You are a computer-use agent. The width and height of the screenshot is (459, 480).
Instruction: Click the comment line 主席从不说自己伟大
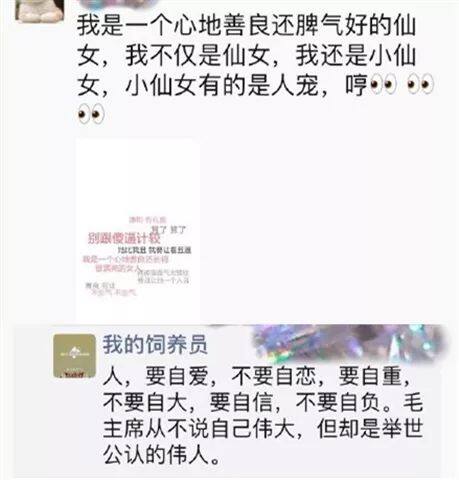pyautogui.click(x=199, y=429)
